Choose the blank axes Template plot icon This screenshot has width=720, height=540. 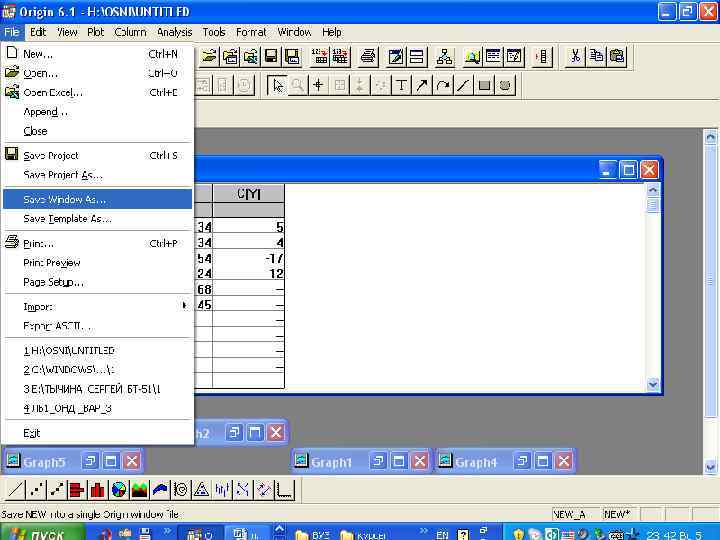[284, 490]
